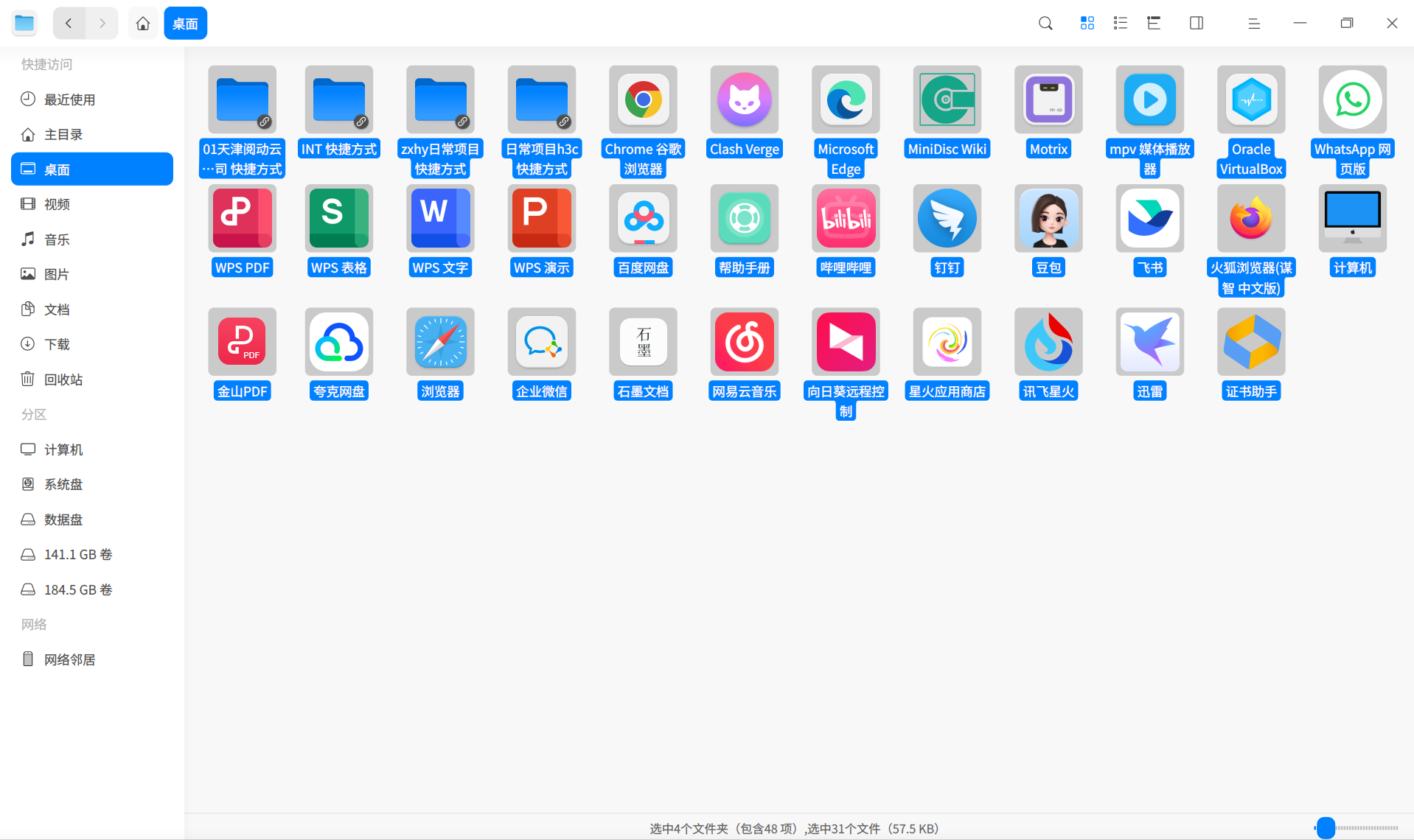Open the hamburger main menu

pyautogui.click(x=1253, y=24)
